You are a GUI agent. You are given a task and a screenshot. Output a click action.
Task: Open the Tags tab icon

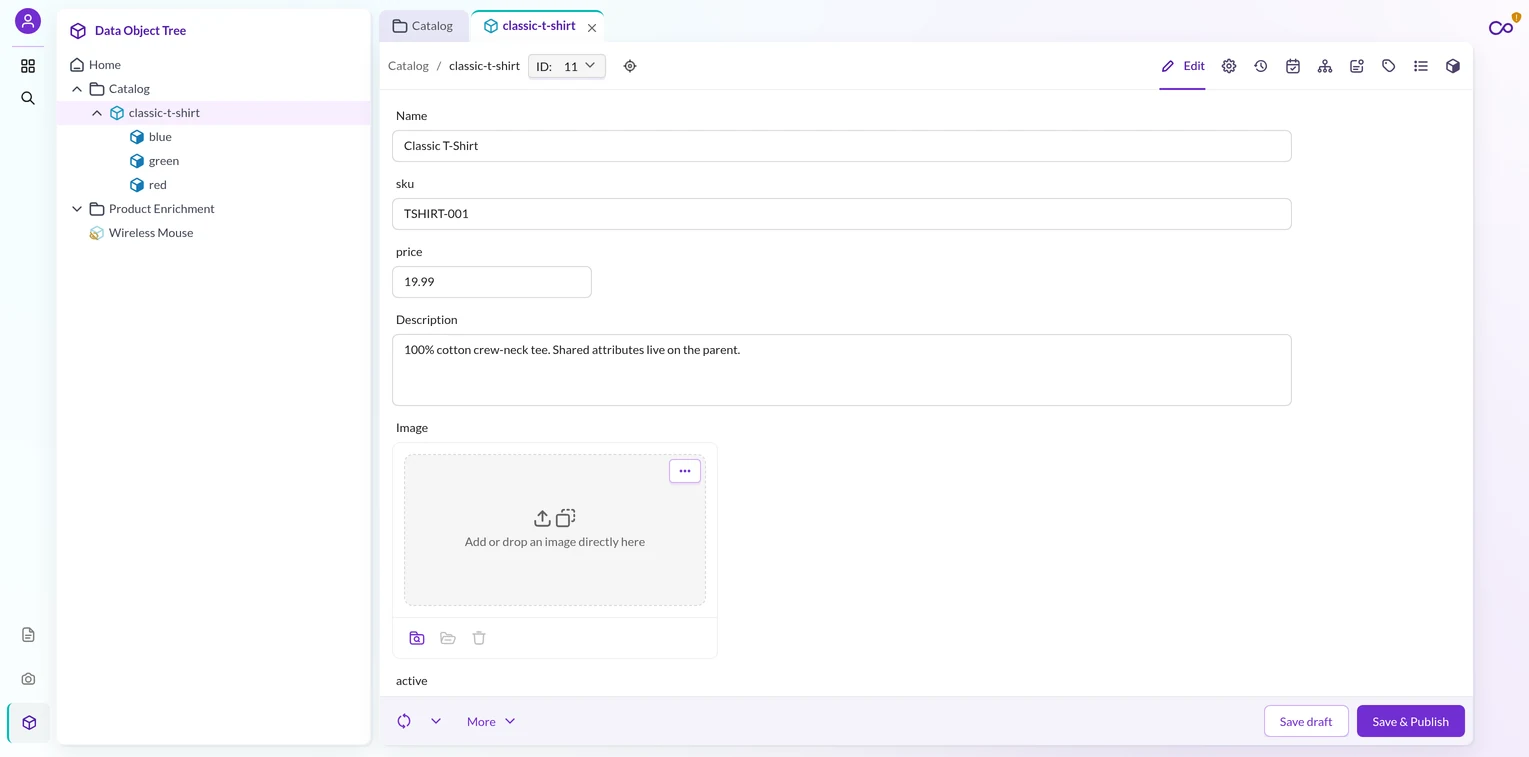pos(1389,66)
